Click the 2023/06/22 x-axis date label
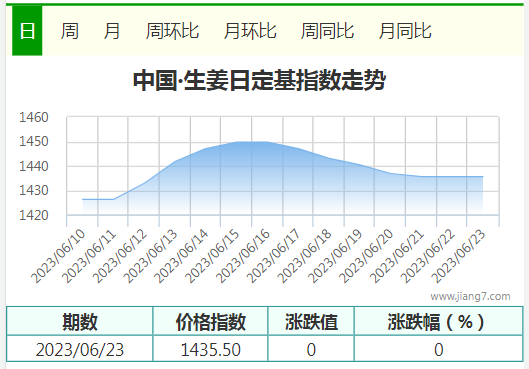 tap(428, 256)
